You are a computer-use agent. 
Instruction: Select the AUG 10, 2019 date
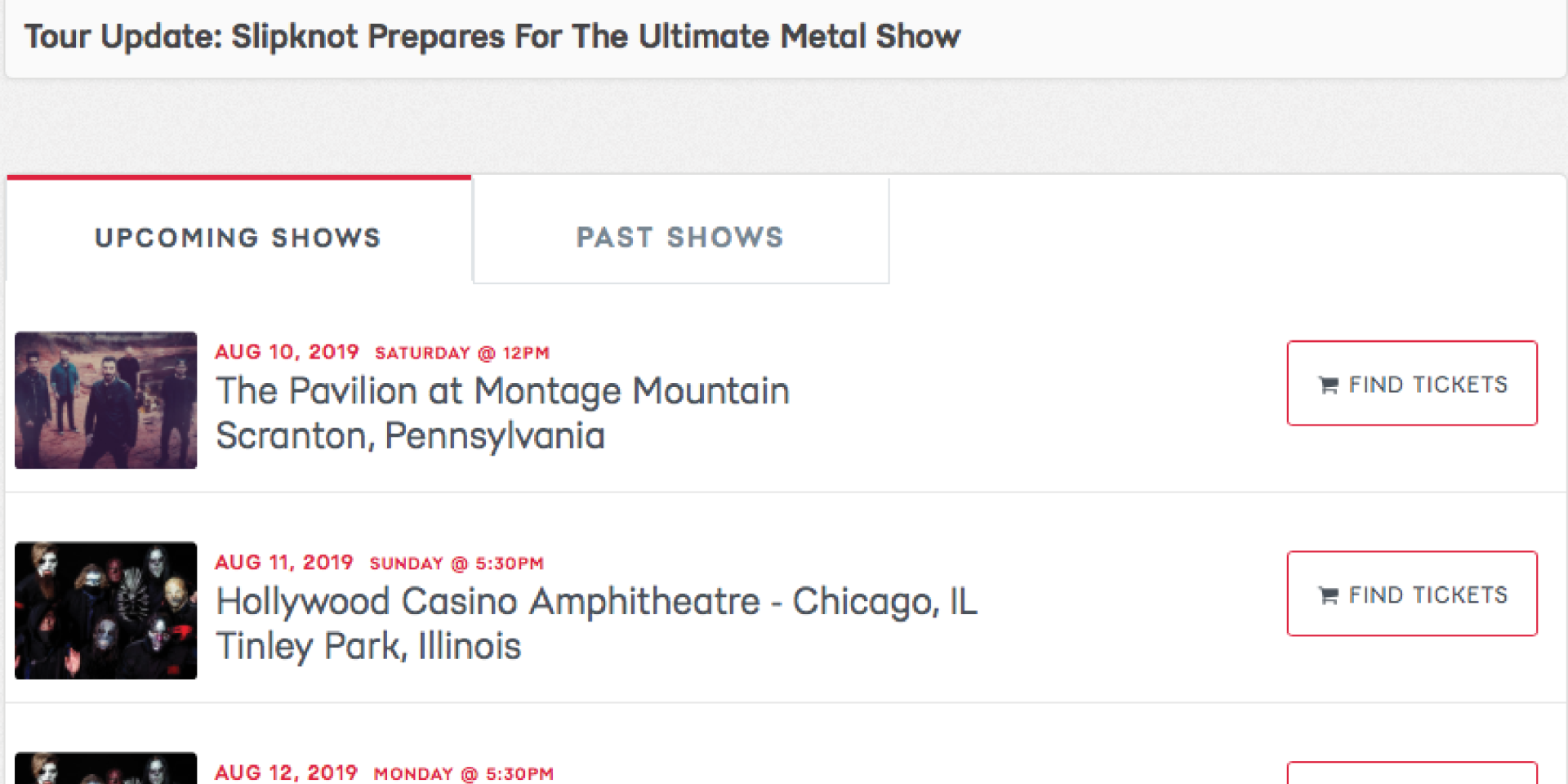pos(287,352)
